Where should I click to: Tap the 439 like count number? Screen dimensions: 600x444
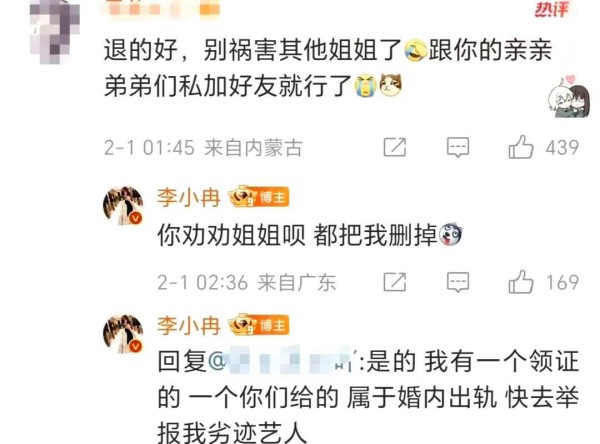pos(562,148)
